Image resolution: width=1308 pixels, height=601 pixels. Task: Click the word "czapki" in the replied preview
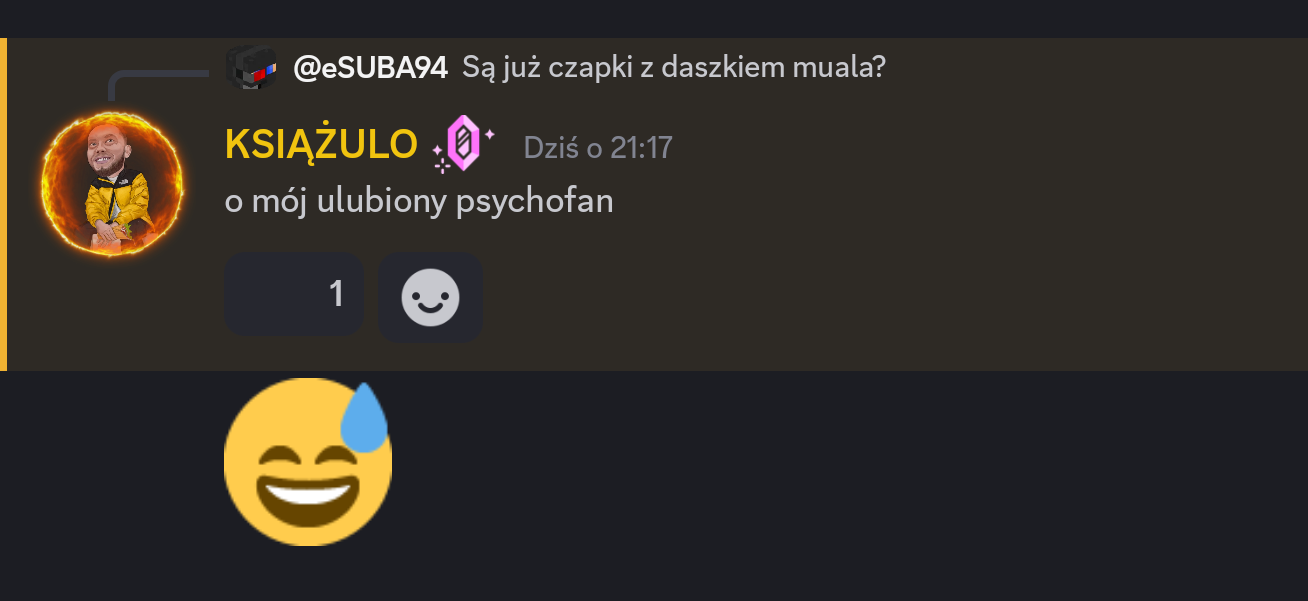point(575,68)
